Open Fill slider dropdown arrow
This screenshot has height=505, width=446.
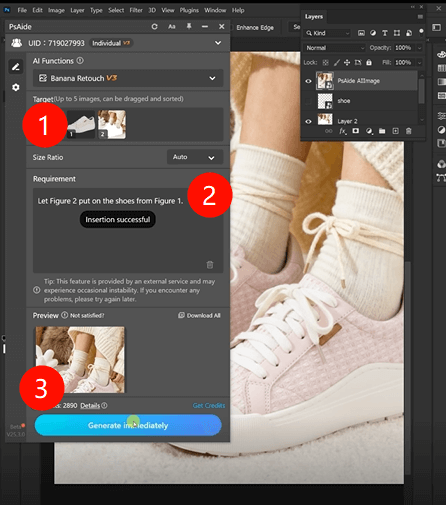[420, 62]
